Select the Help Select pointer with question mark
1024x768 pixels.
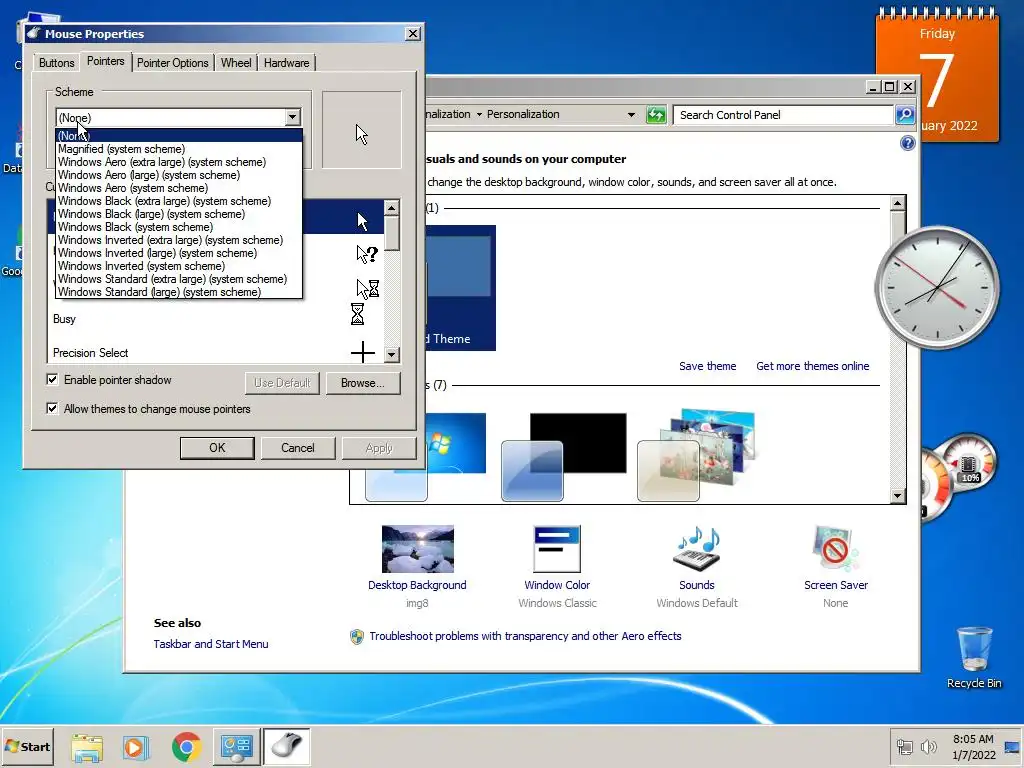[x=367, y=254]
